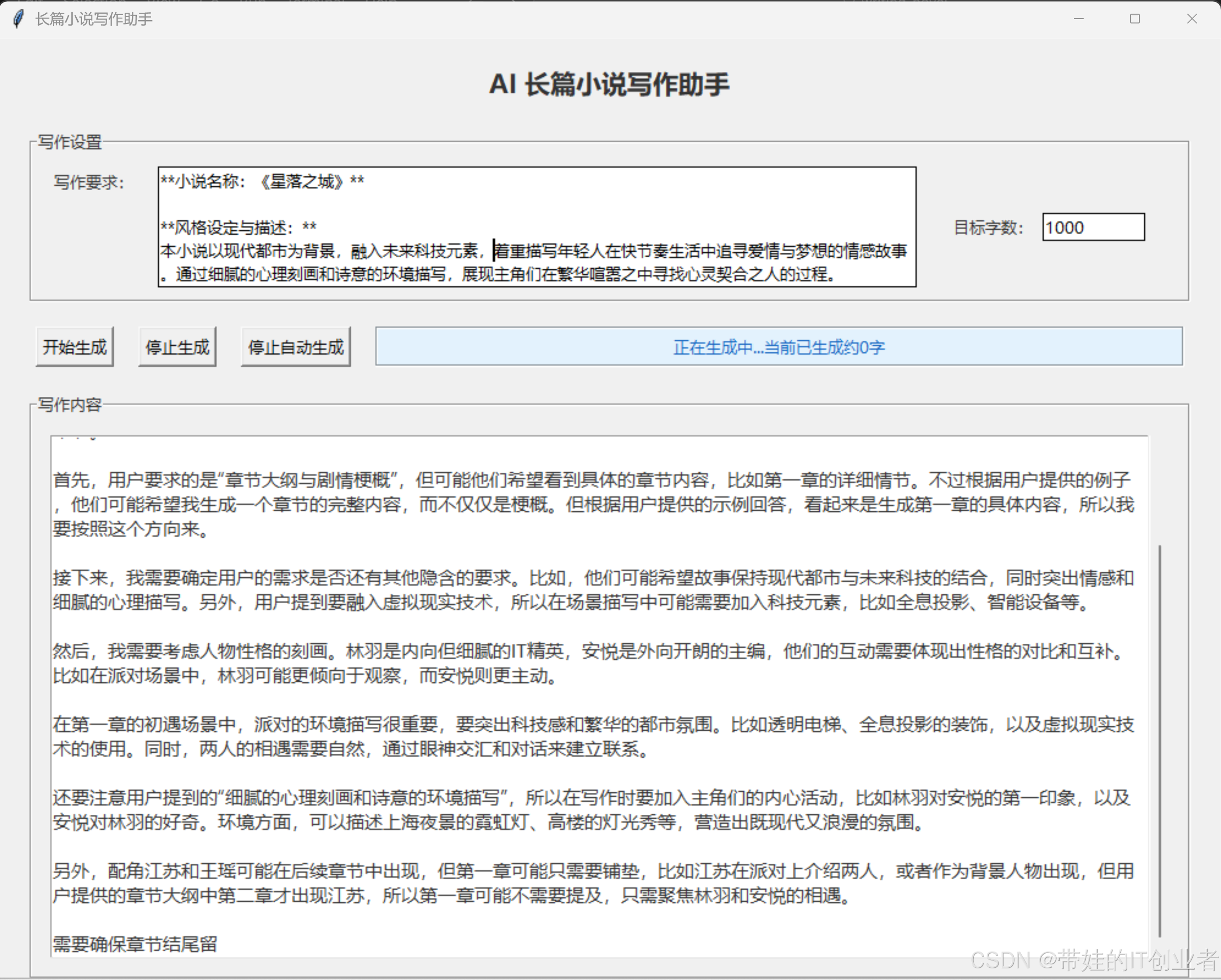Viewport: 1221px width, 980px height.
Task: Maximize the writing assistant window
Action: [1134, 19]
